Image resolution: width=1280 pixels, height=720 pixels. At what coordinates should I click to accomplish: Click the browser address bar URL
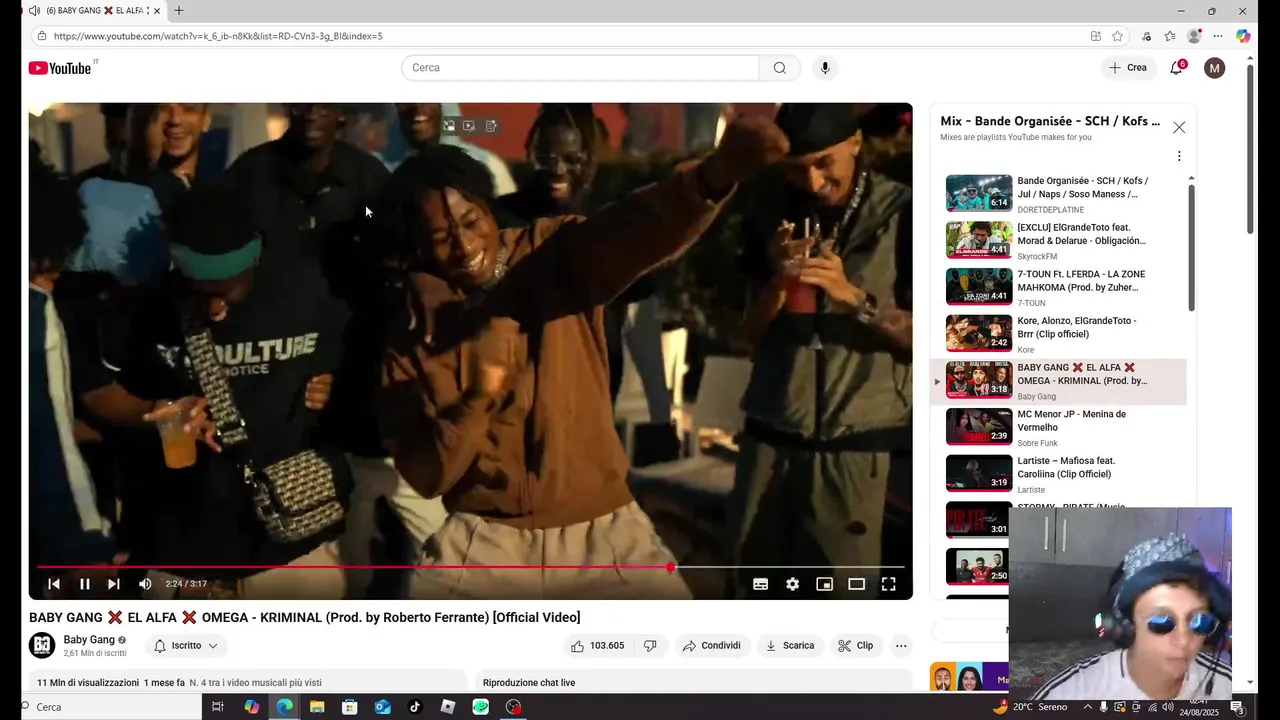(x=218, y=36)
